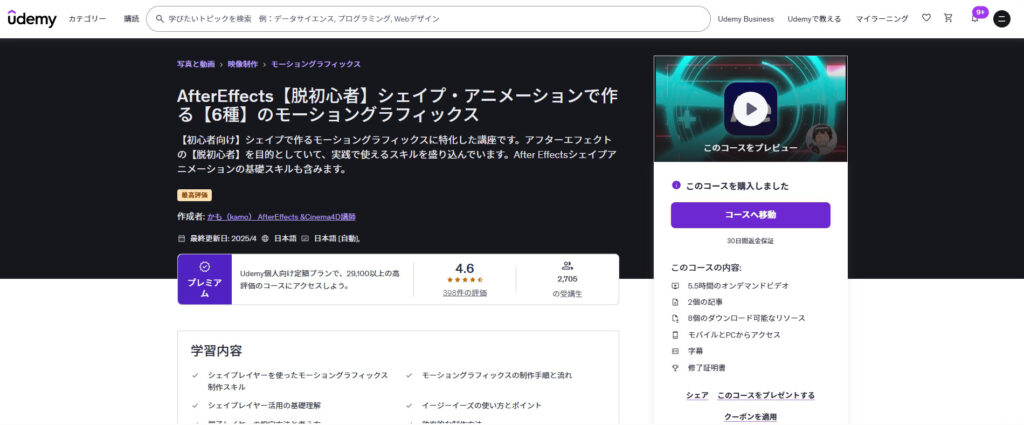View the 328件の評価 ratings link

[464, 293]
